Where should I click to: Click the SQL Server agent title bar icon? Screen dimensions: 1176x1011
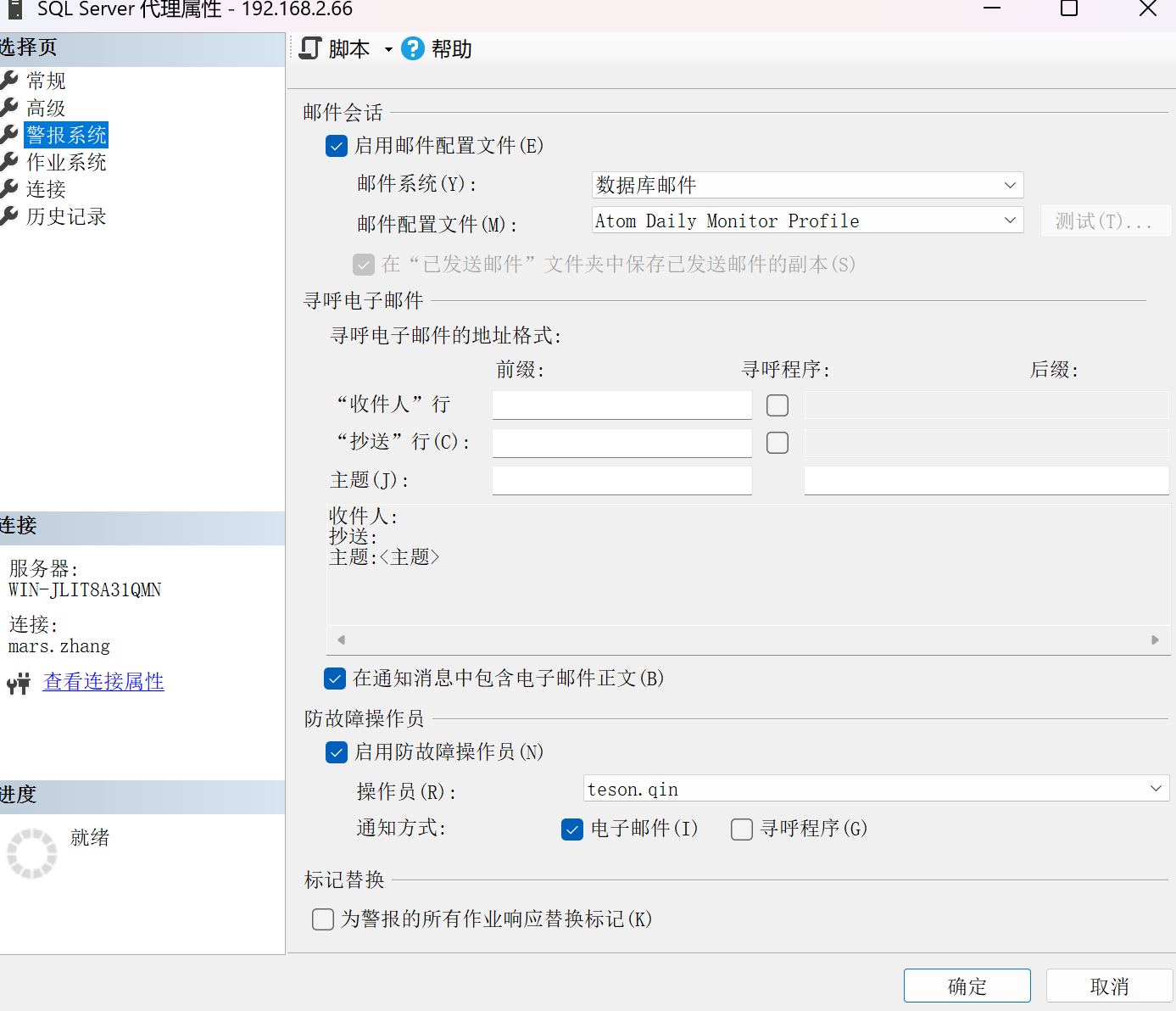click(14, 9)
